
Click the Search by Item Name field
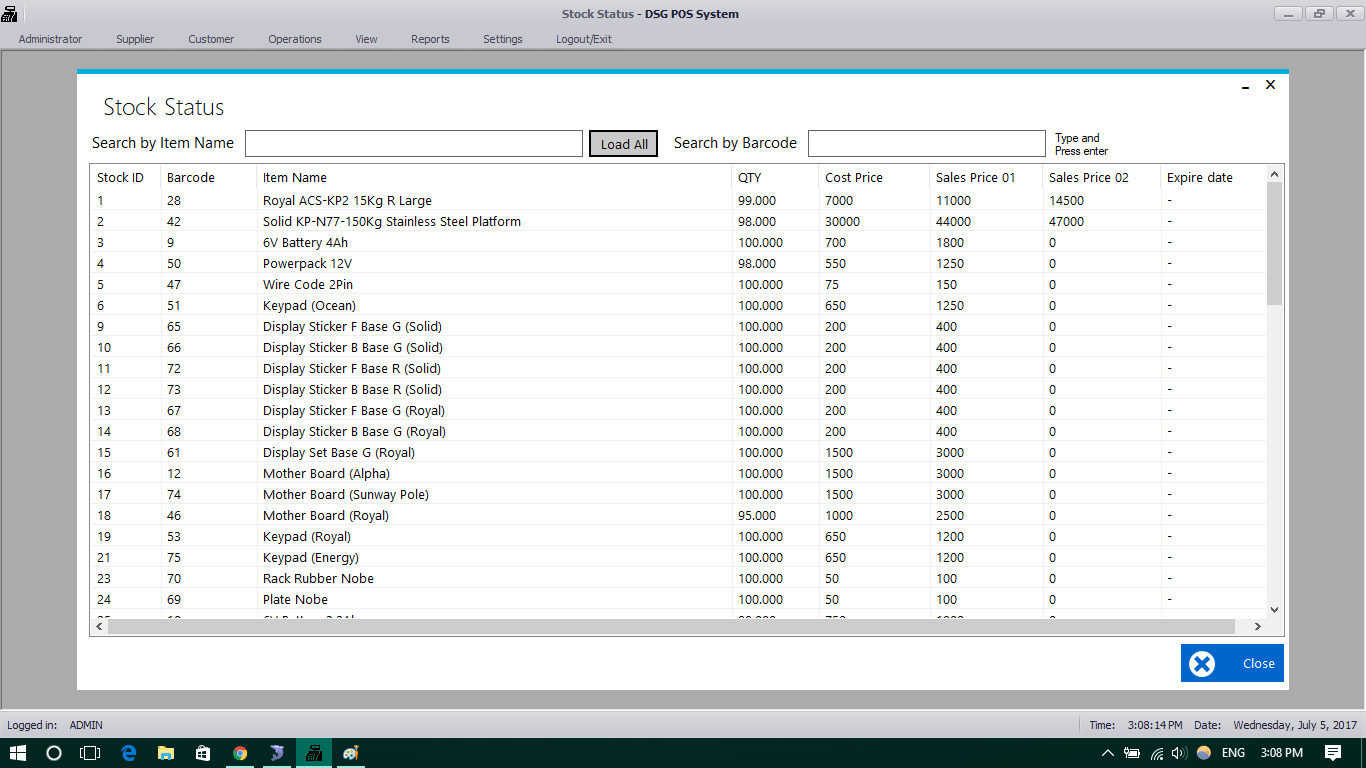coord(413,143)
